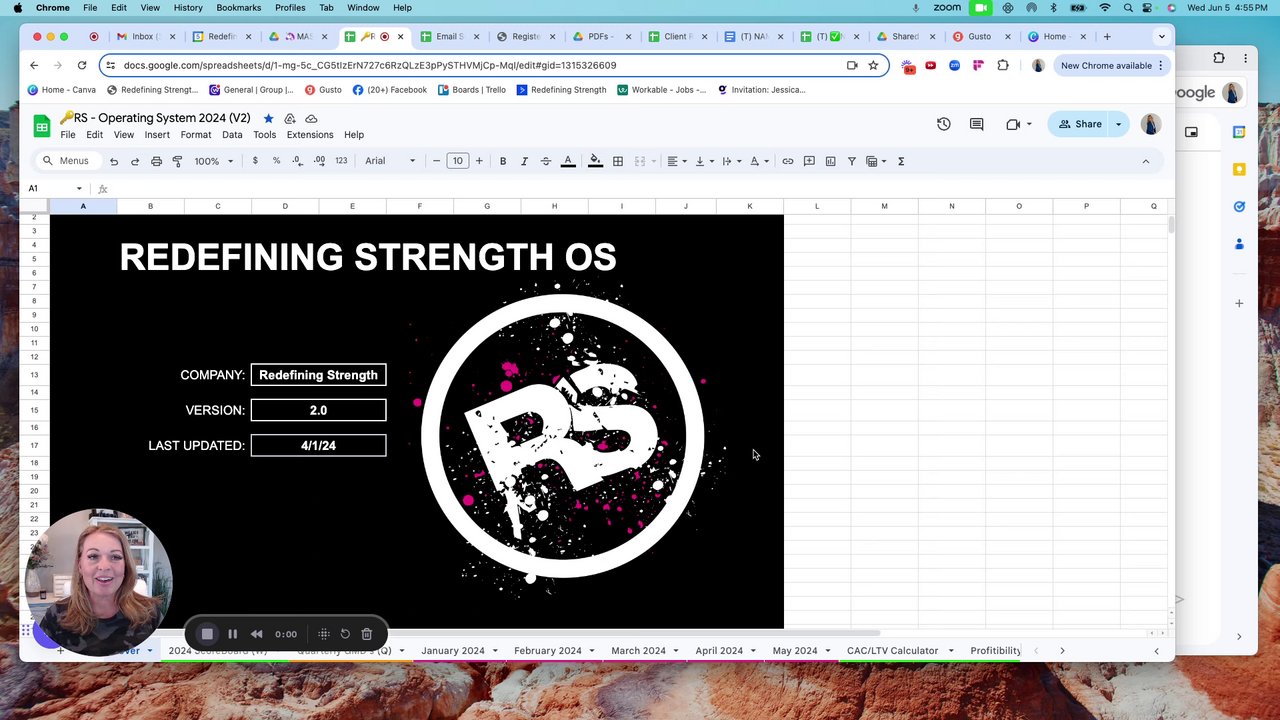Open the Extensions menu

[310, 135]
